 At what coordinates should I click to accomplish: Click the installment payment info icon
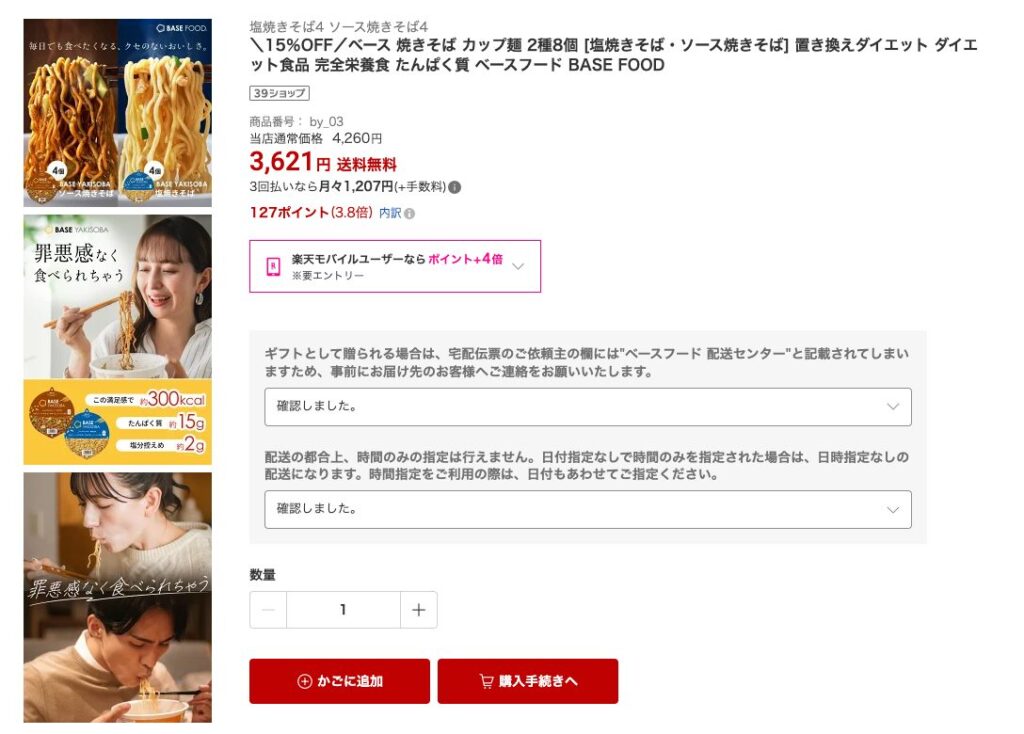coord(455,187)
